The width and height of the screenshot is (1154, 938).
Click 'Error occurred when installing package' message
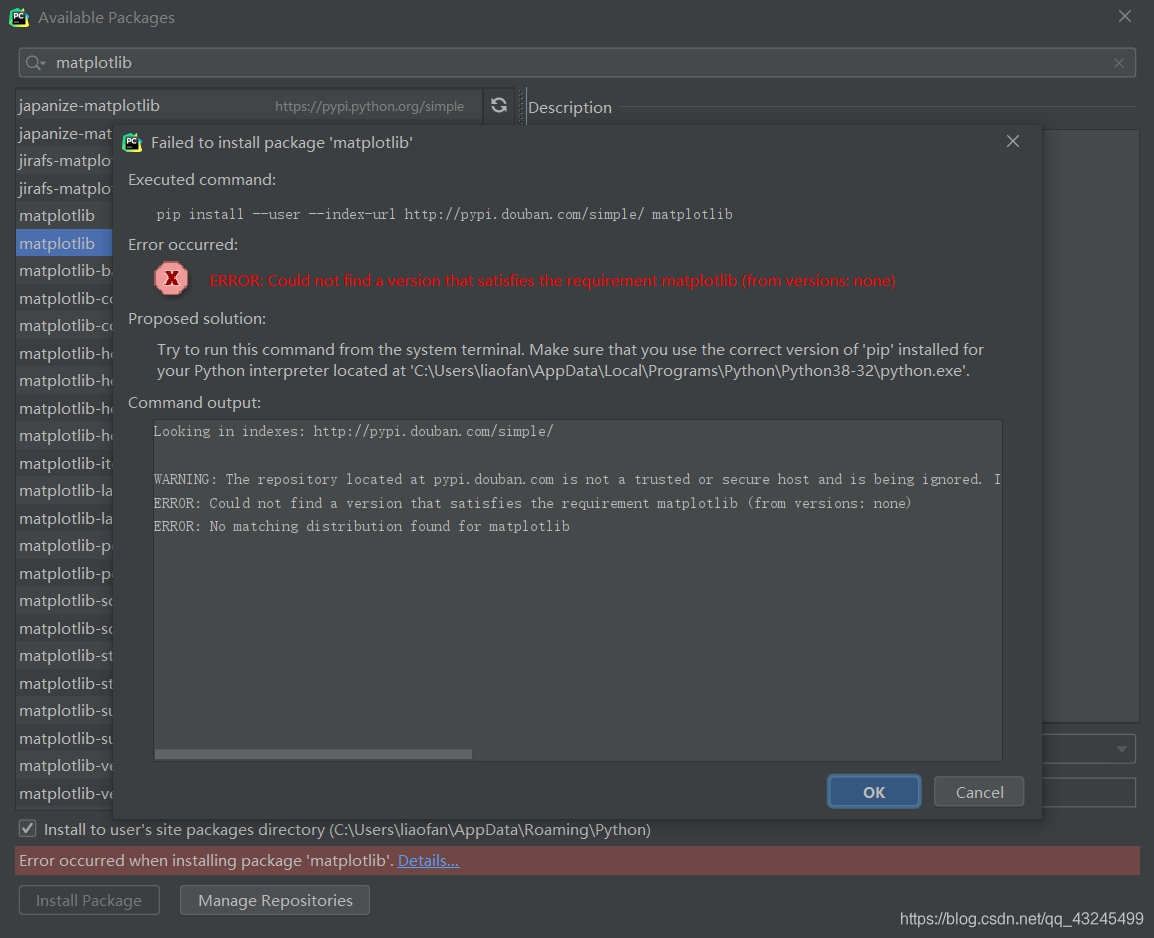tap(207, 860)
